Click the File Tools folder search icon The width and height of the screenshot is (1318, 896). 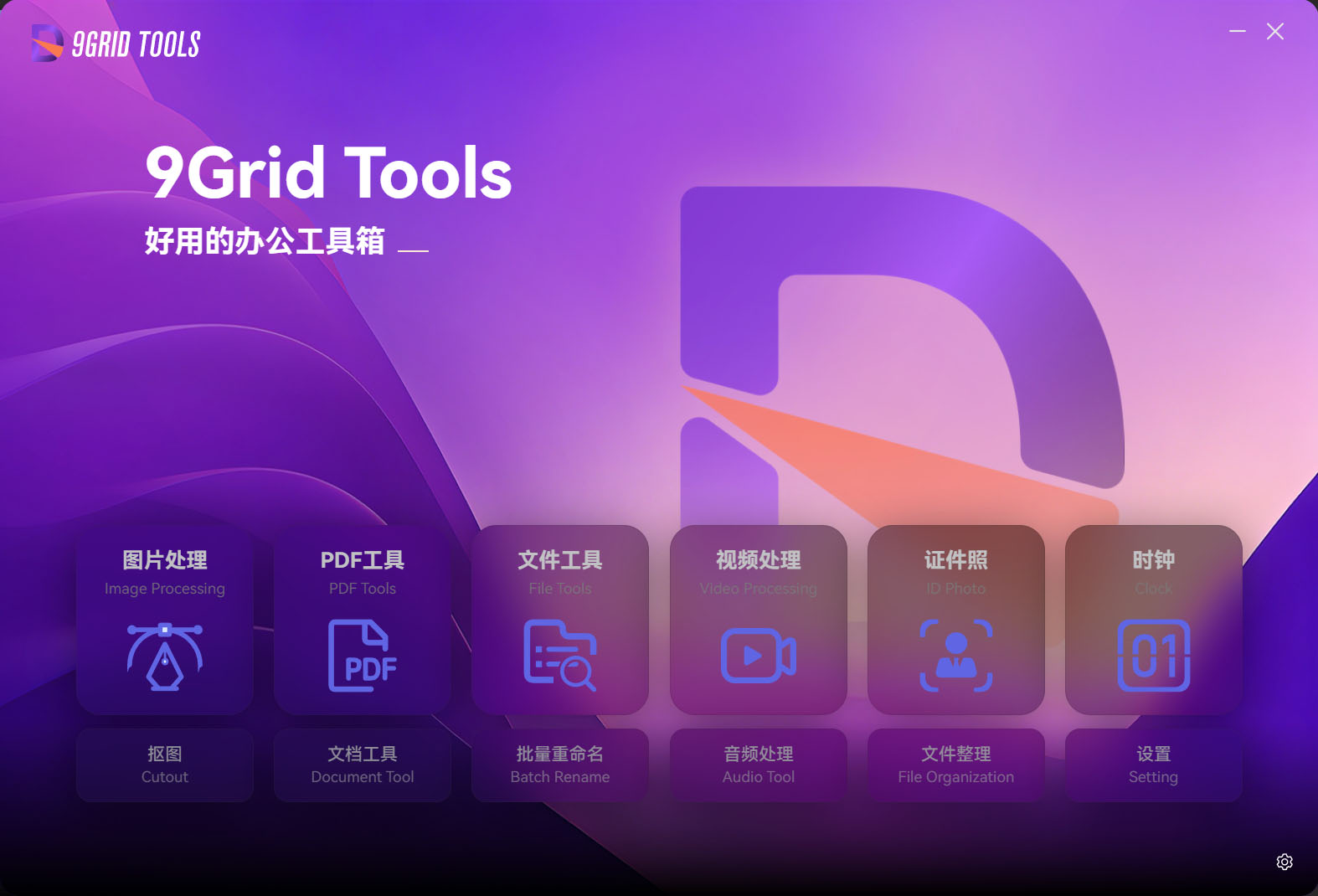click(x=560, y=656)
